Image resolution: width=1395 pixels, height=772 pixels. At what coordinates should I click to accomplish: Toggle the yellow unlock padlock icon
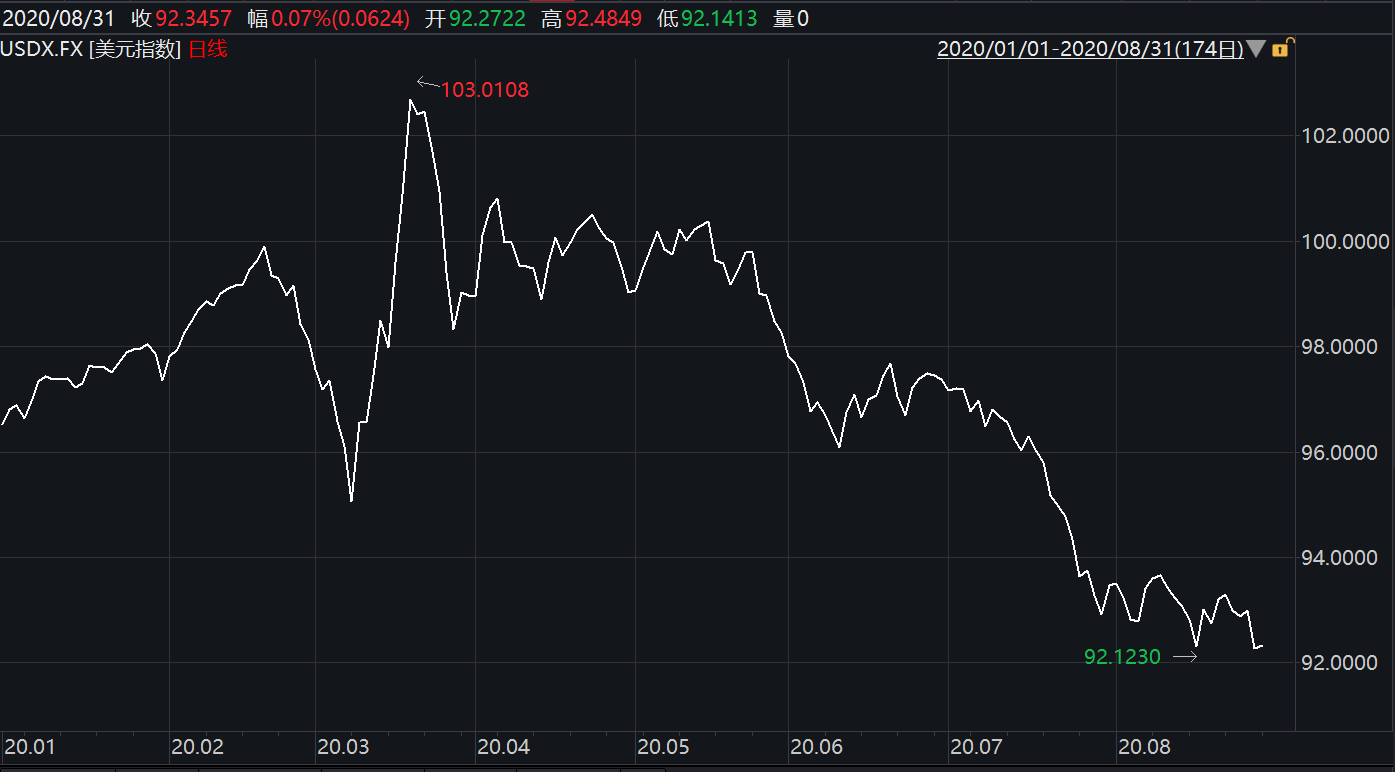1281,48
